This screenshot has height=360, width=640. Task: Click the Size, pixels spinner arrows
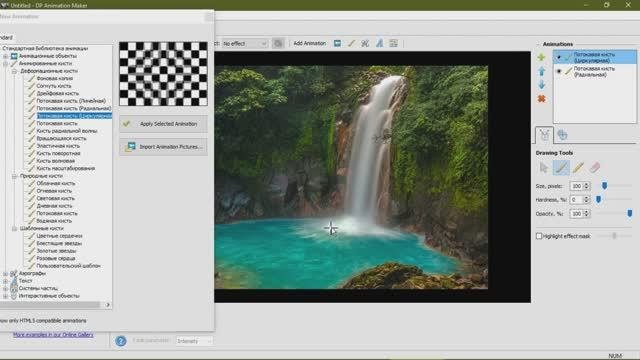[587, 186]
